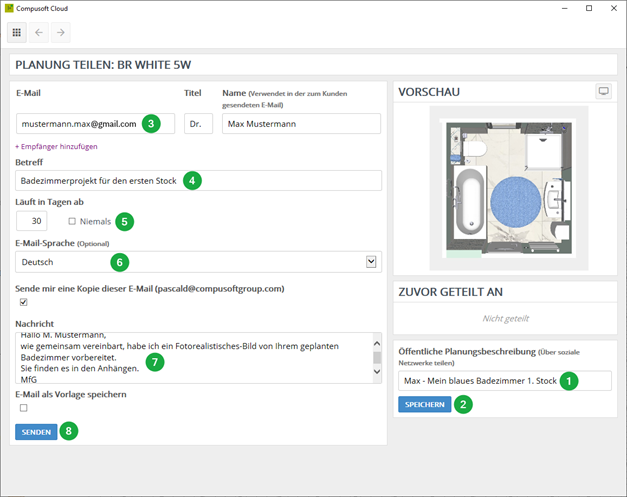Click the E-Mail address input field
627x497 pixels.
(x=95, y=124)
